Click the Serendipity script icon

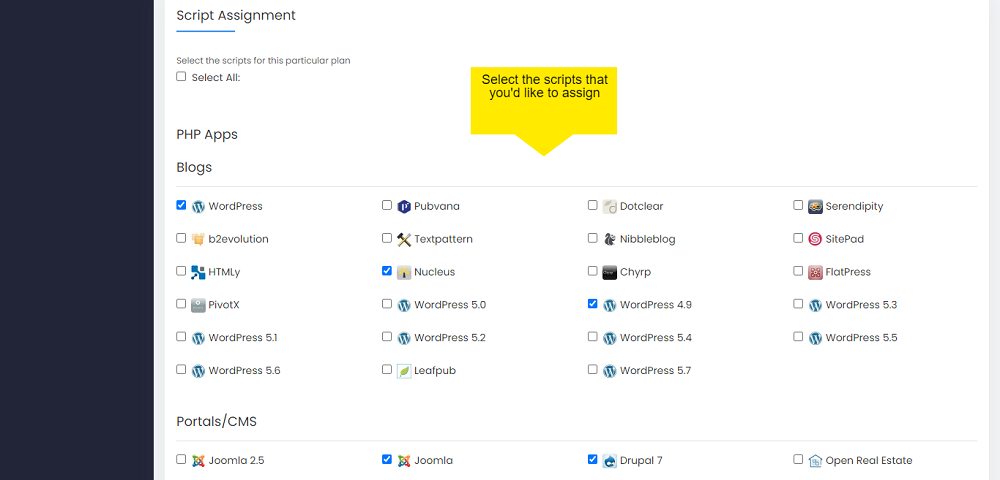point(815,207)
